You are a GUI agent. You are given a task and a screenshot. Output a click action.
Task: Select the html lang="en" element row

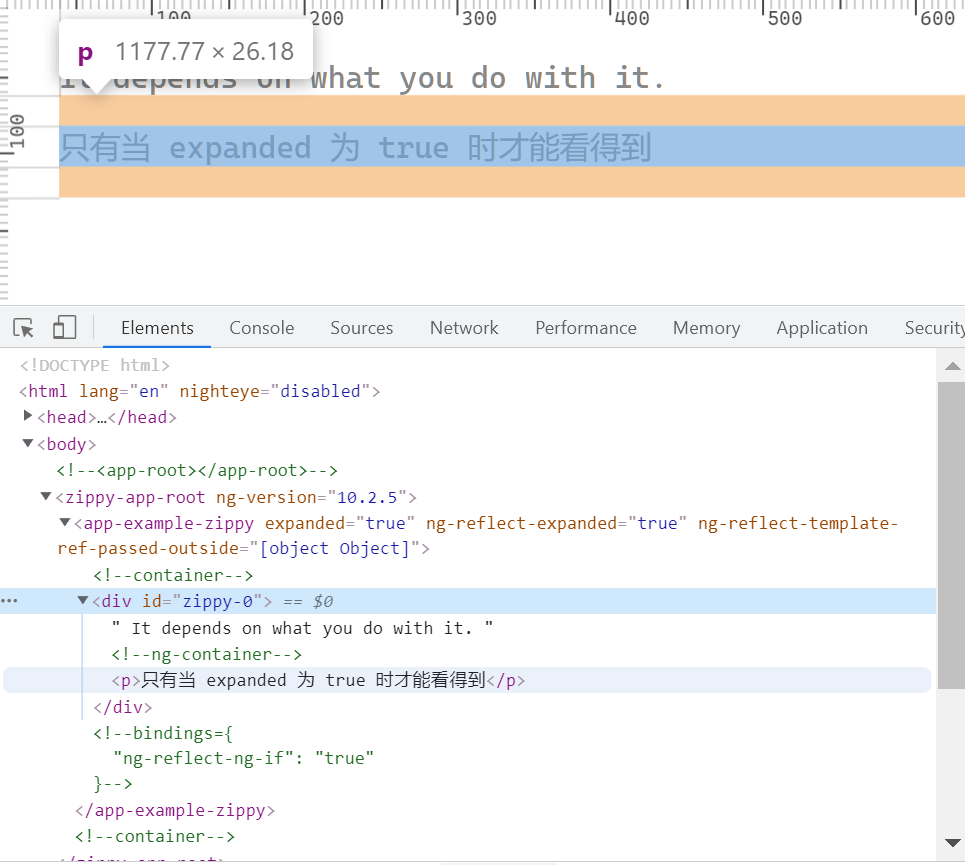coord(199,391)
